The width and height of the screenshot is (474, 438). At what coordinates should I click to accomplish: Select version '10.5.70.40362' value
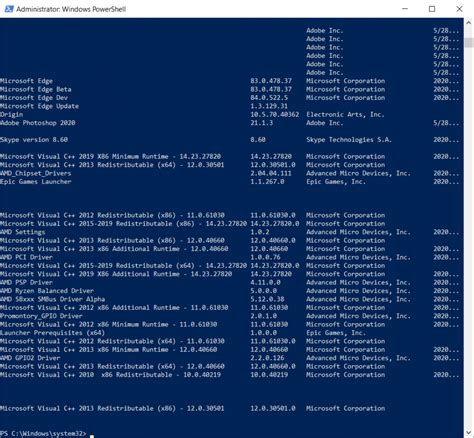(x=275, y=114)
